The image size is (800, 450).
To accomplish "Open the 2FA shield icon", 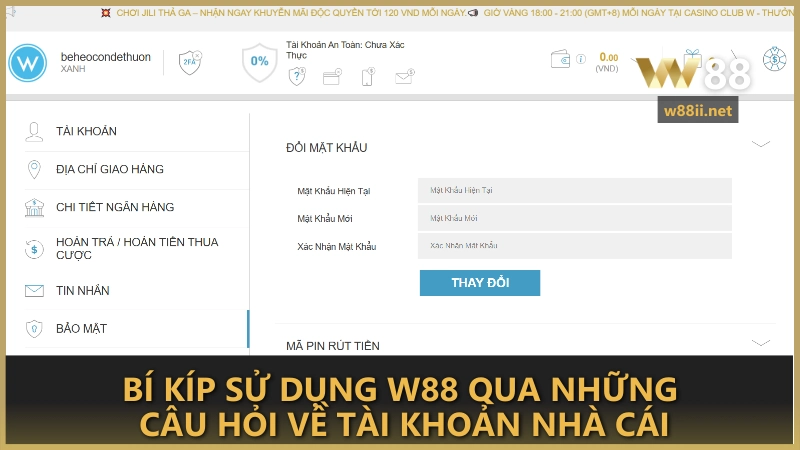I will point(190,63).
